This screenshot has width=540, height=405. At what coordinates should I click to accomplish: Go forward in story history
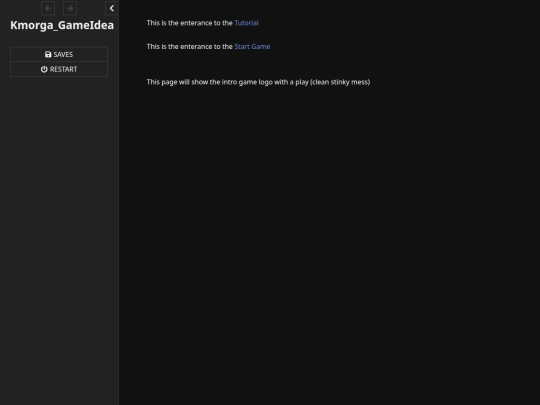point(70,8)
